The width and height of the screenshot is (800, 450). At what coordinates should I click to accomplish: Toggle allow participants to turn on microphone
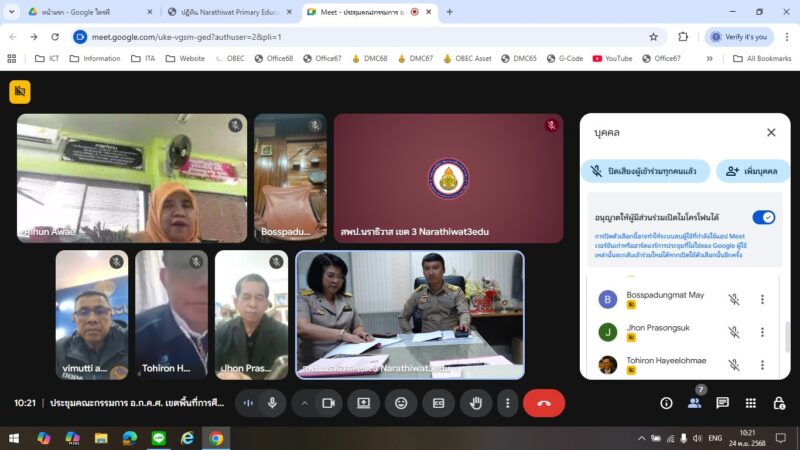coord(763,217)
